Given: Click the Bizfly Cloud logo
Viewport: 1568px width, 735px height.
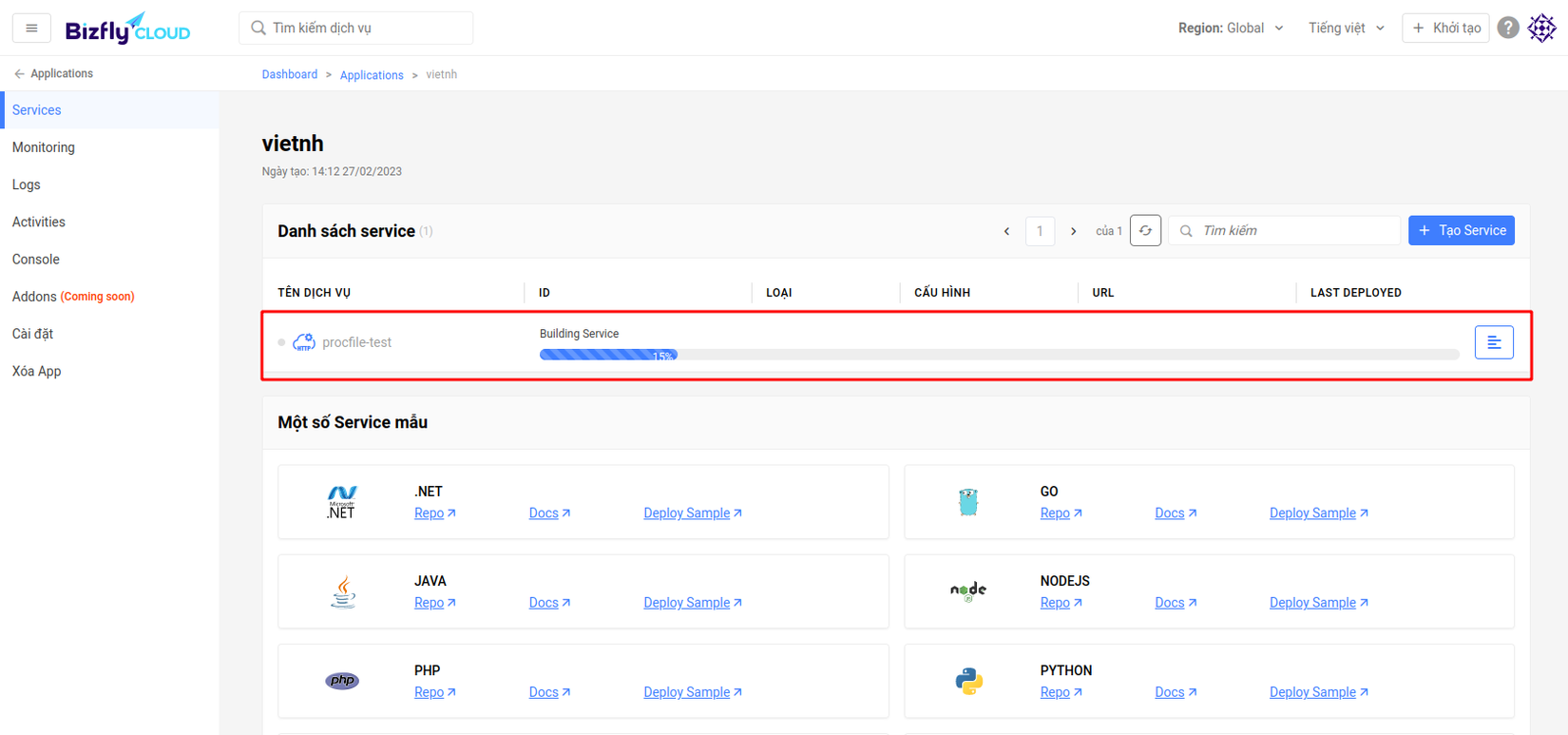Looking at the screenshot, I should [127, 29].
